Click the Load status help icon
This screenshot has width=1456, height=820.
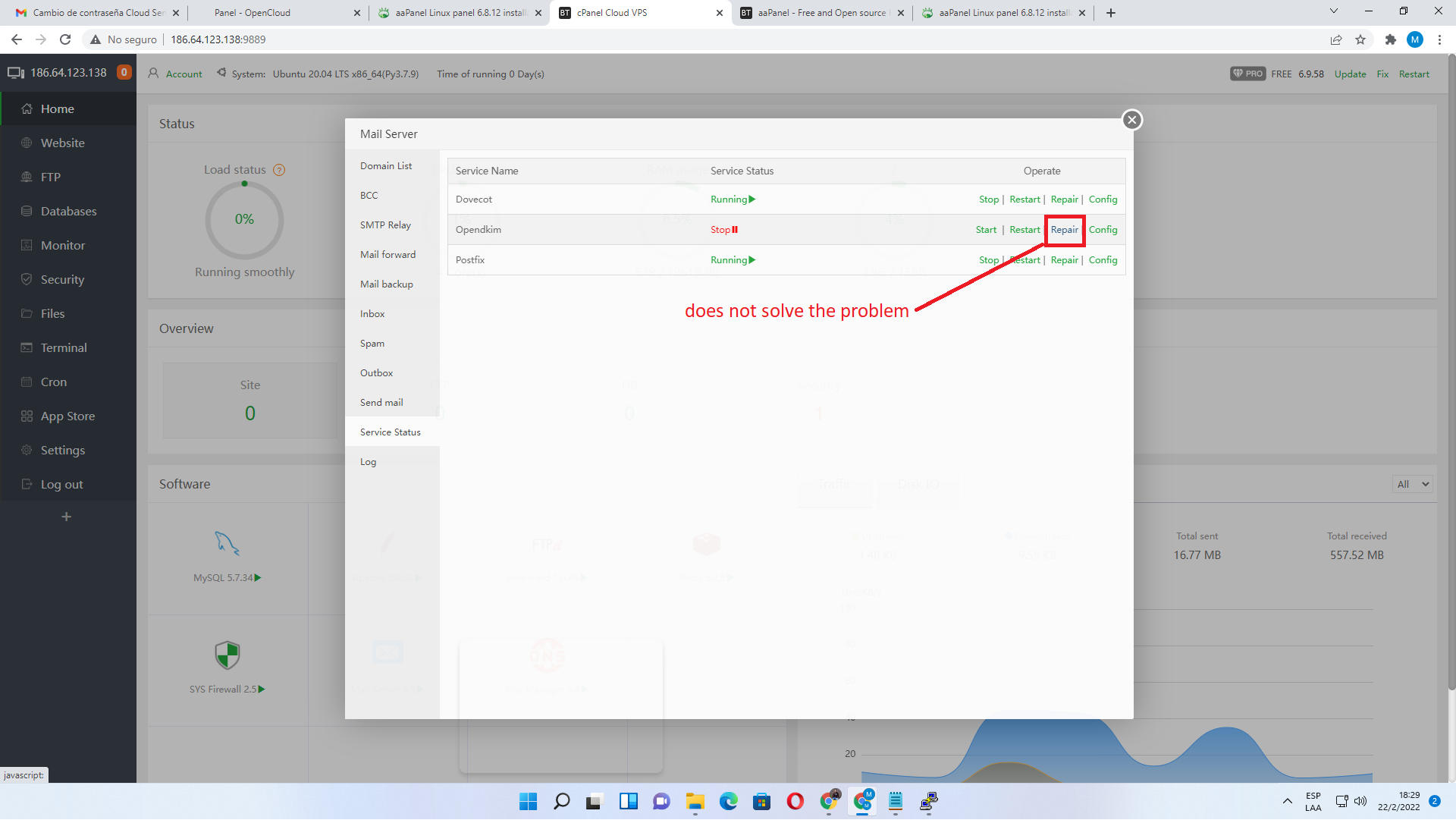pyautogui.click(x=279, y=170)
